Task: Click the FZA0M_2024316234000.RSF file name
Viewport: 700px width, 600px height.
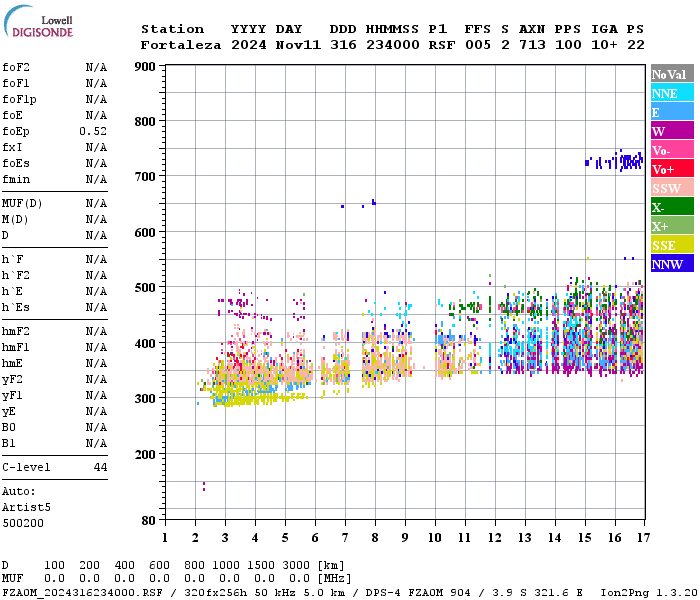Action: click(x=83, y=593)
